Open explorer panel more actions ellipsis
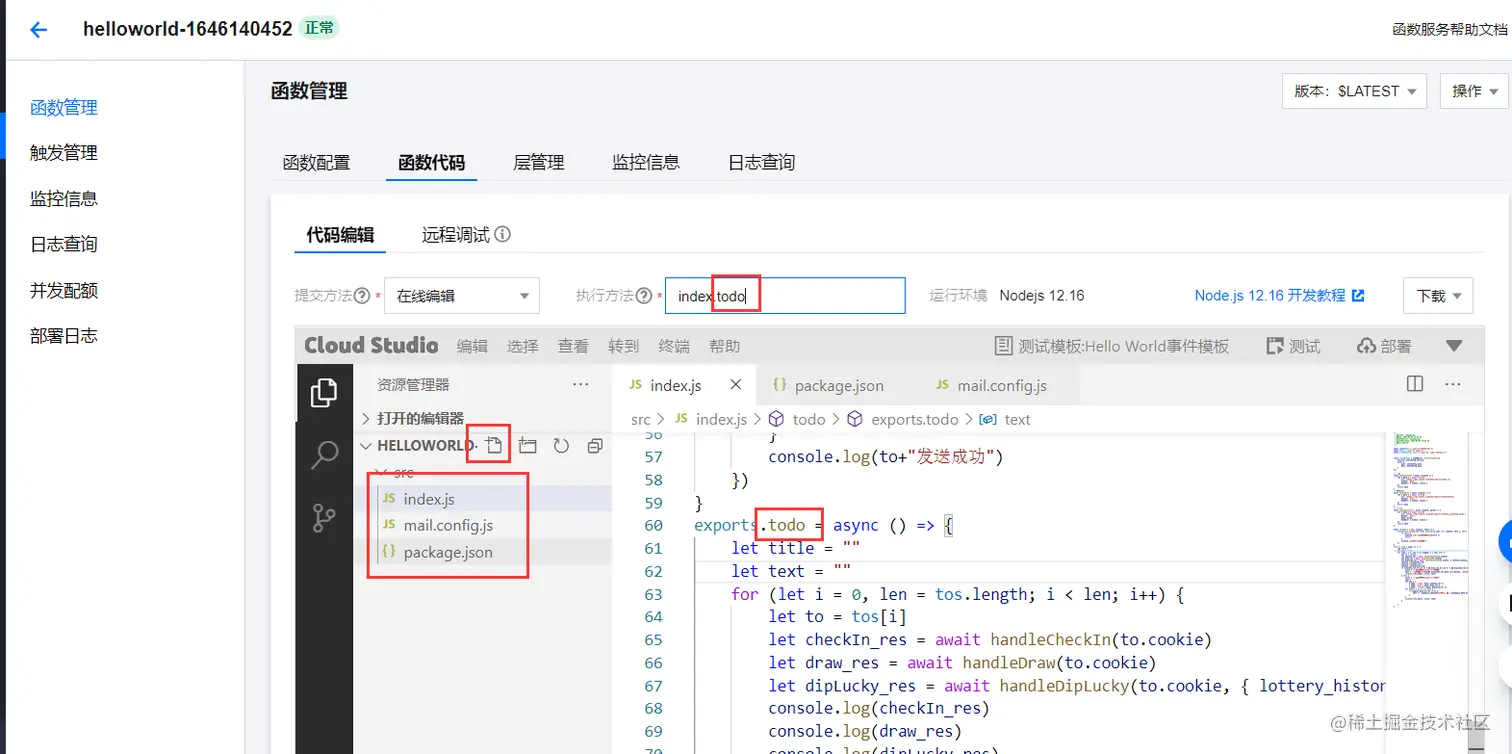 click(580, 384)
